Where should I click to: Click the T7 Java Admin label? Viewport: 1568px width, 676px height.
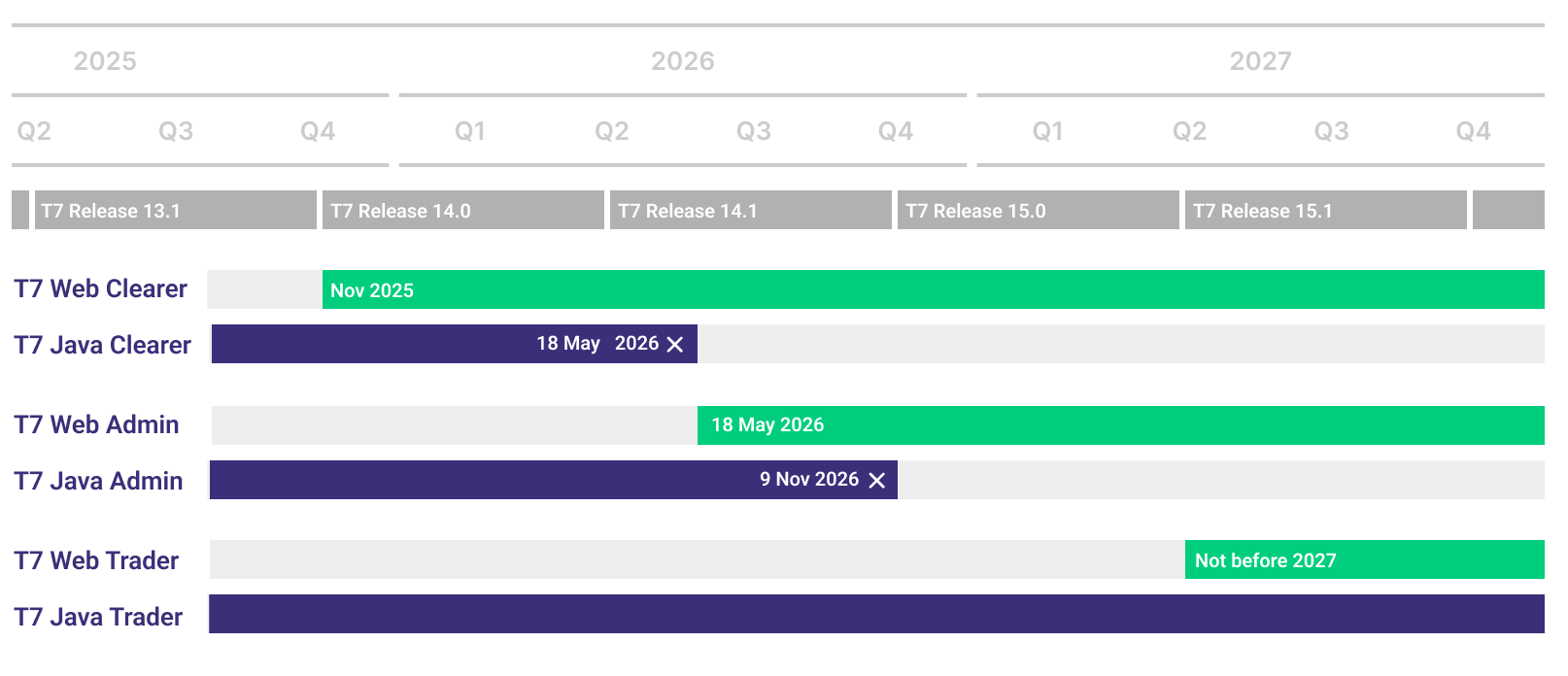pyautogui.click(x=98, y=481)
